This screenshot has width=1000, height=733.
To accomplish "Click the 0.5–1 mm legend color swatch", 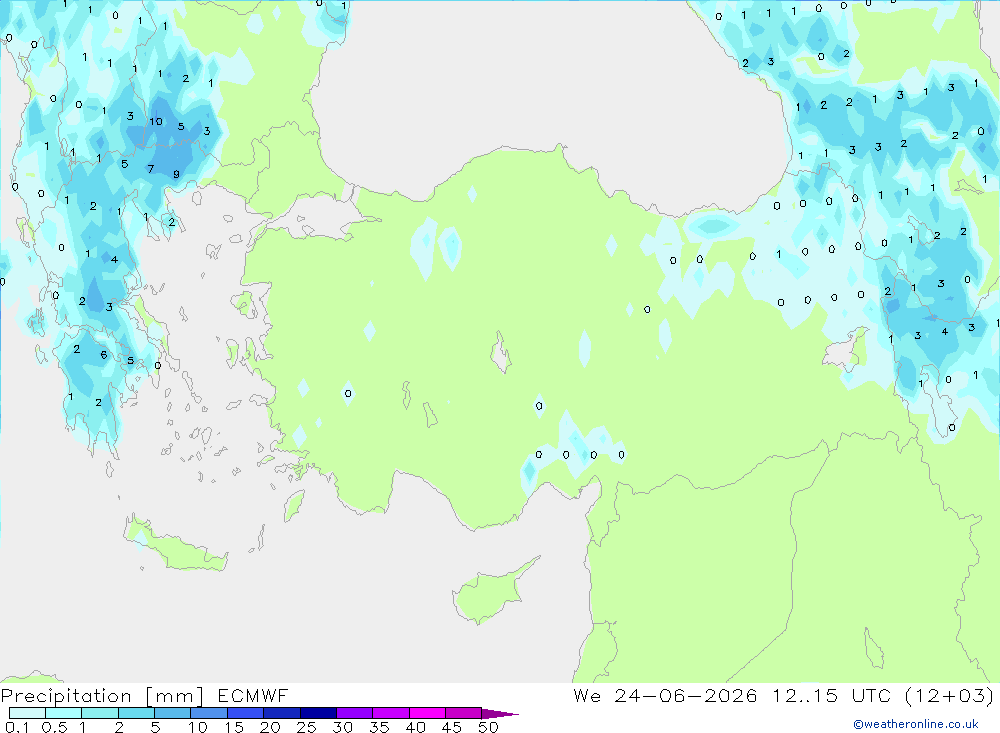I will (x=64, y=713).
